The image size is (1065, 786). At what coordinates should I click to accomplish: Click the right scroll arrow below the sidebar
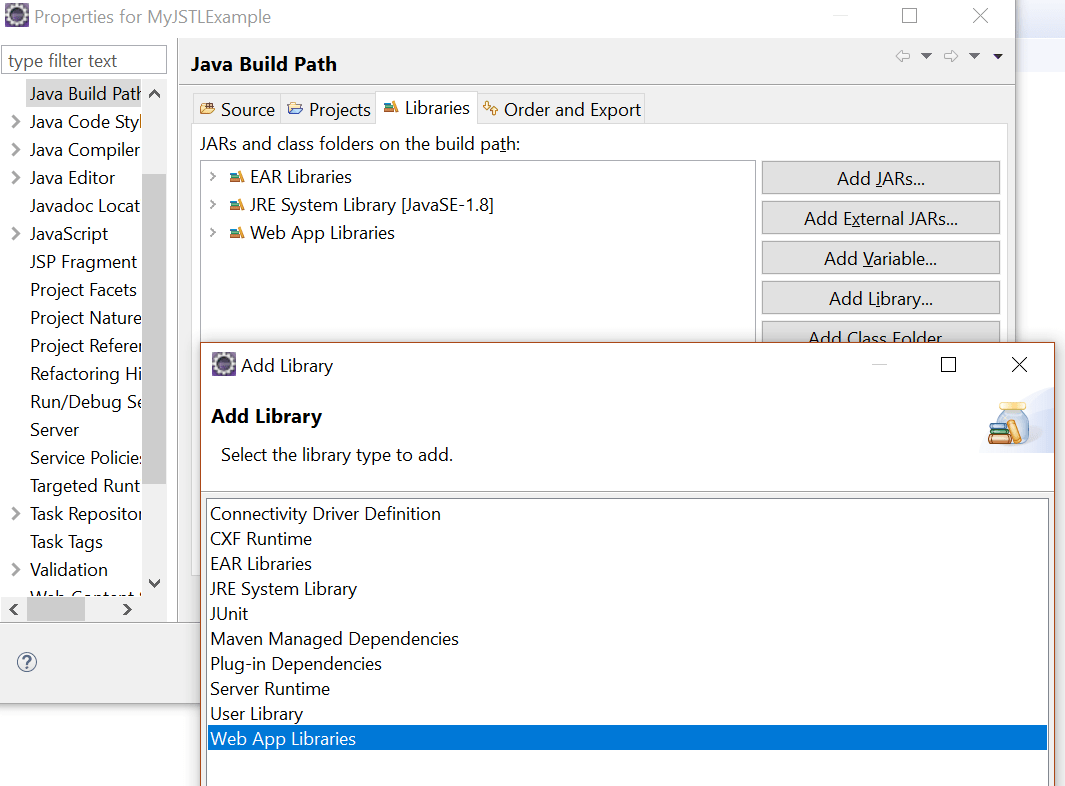pos(126,609)
